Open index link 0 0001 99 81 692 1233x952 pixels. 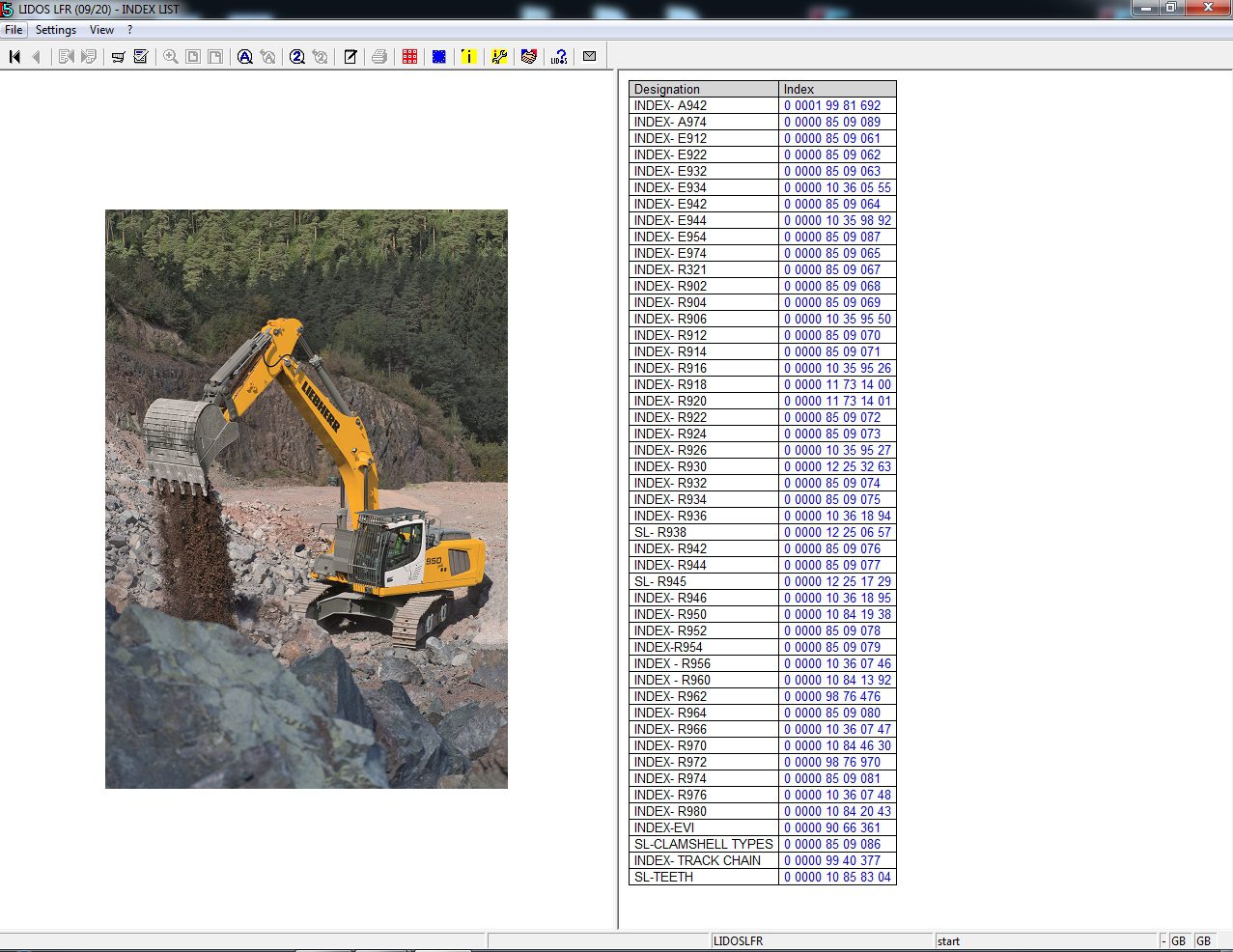(x=832, y=105)
